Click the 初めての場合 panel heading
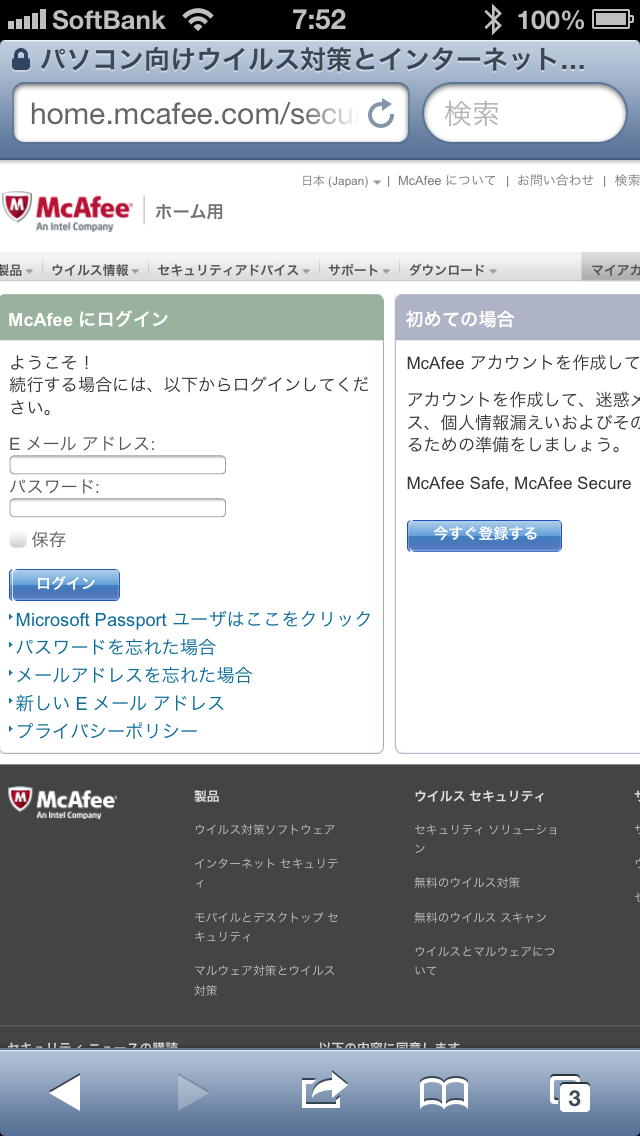Viewport: 640px width, 1136px height. [x=460, y=319]
